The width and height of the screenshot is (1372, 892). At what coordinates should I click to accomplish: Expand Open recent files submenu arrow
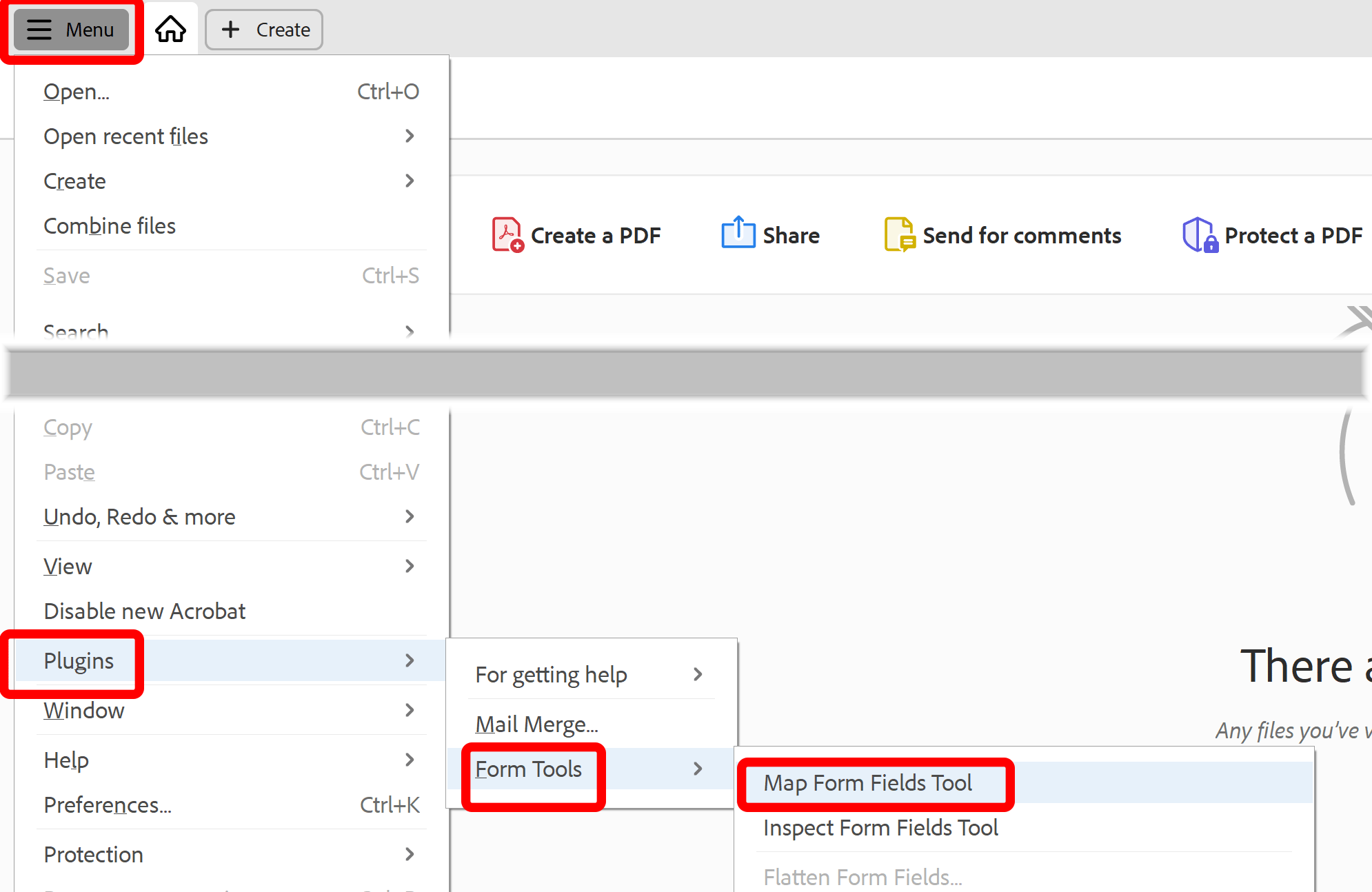(410, 136)
